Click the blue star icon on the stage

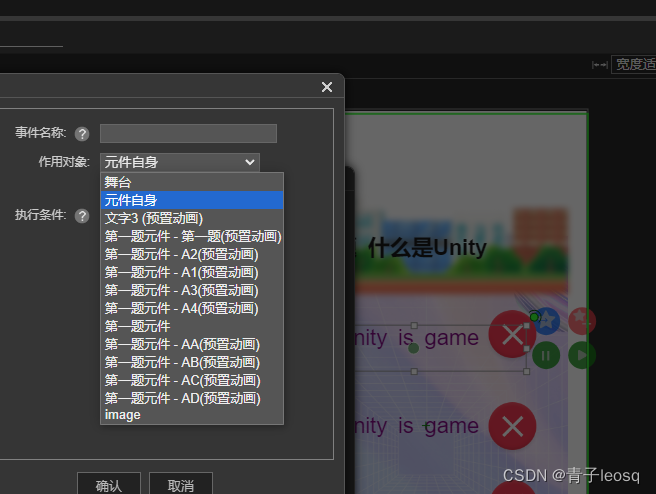click(546, 321)
